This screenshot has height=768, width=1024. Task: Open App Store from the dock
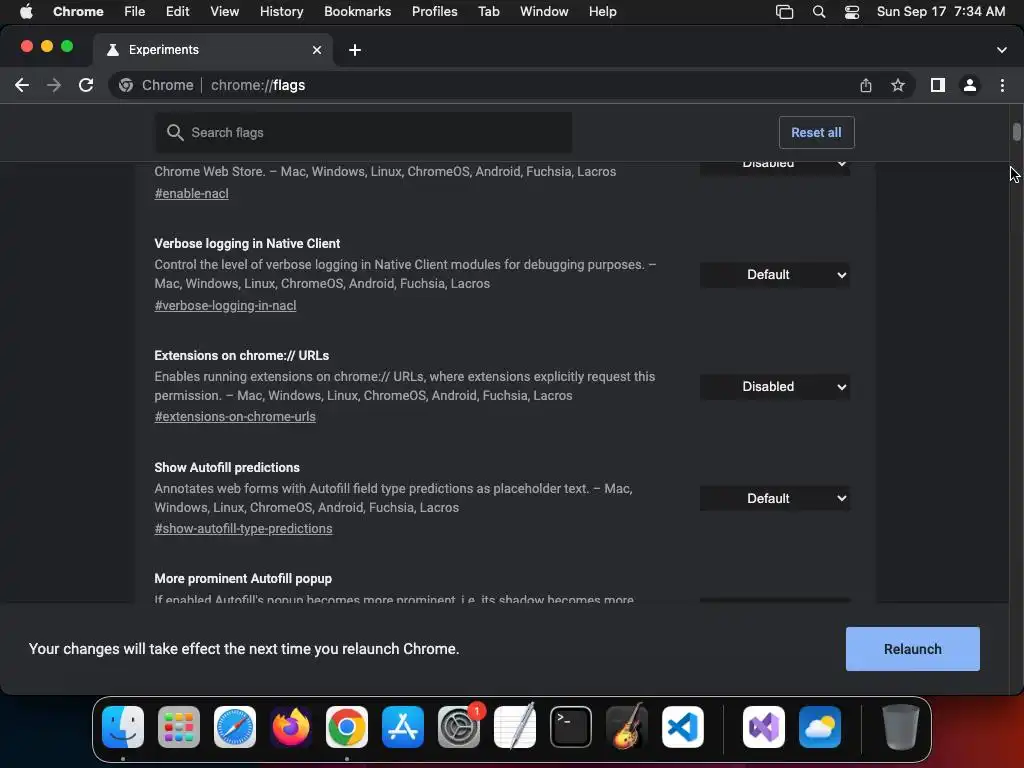[x=403, y=727]
